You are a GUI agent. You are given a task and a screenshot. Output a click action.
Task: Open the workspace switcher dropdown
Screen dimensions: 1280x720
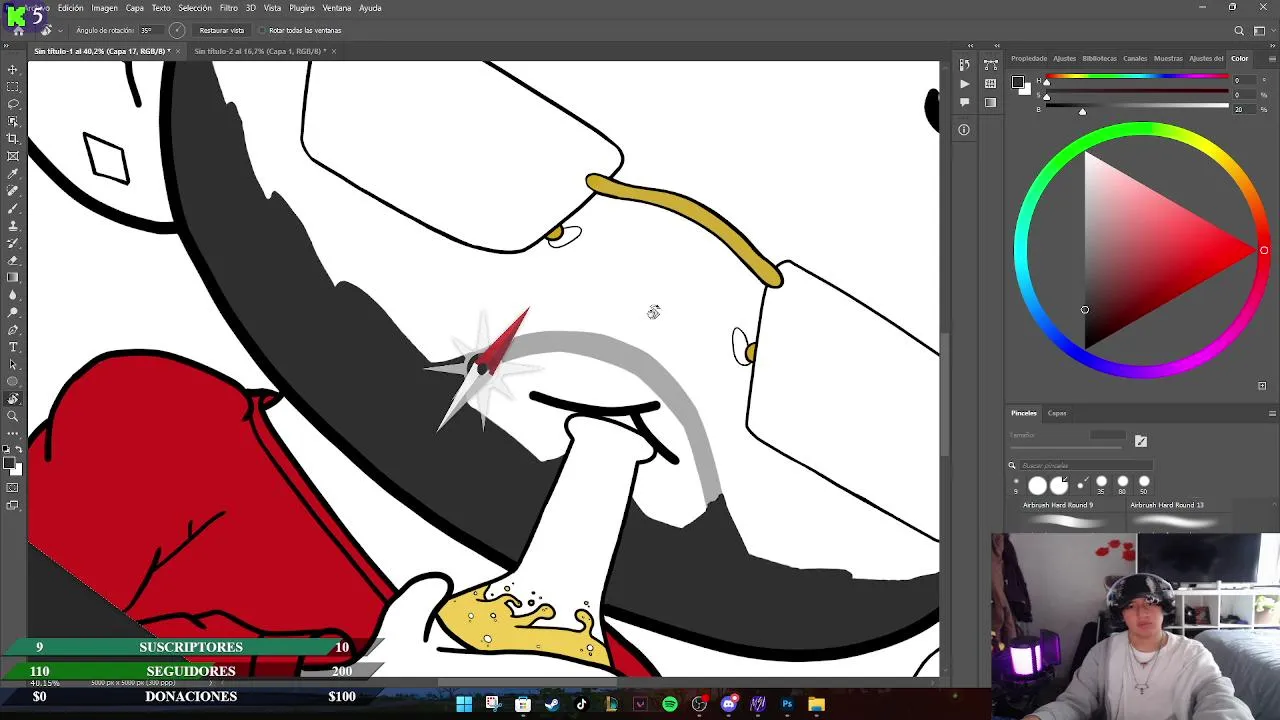1260,31
